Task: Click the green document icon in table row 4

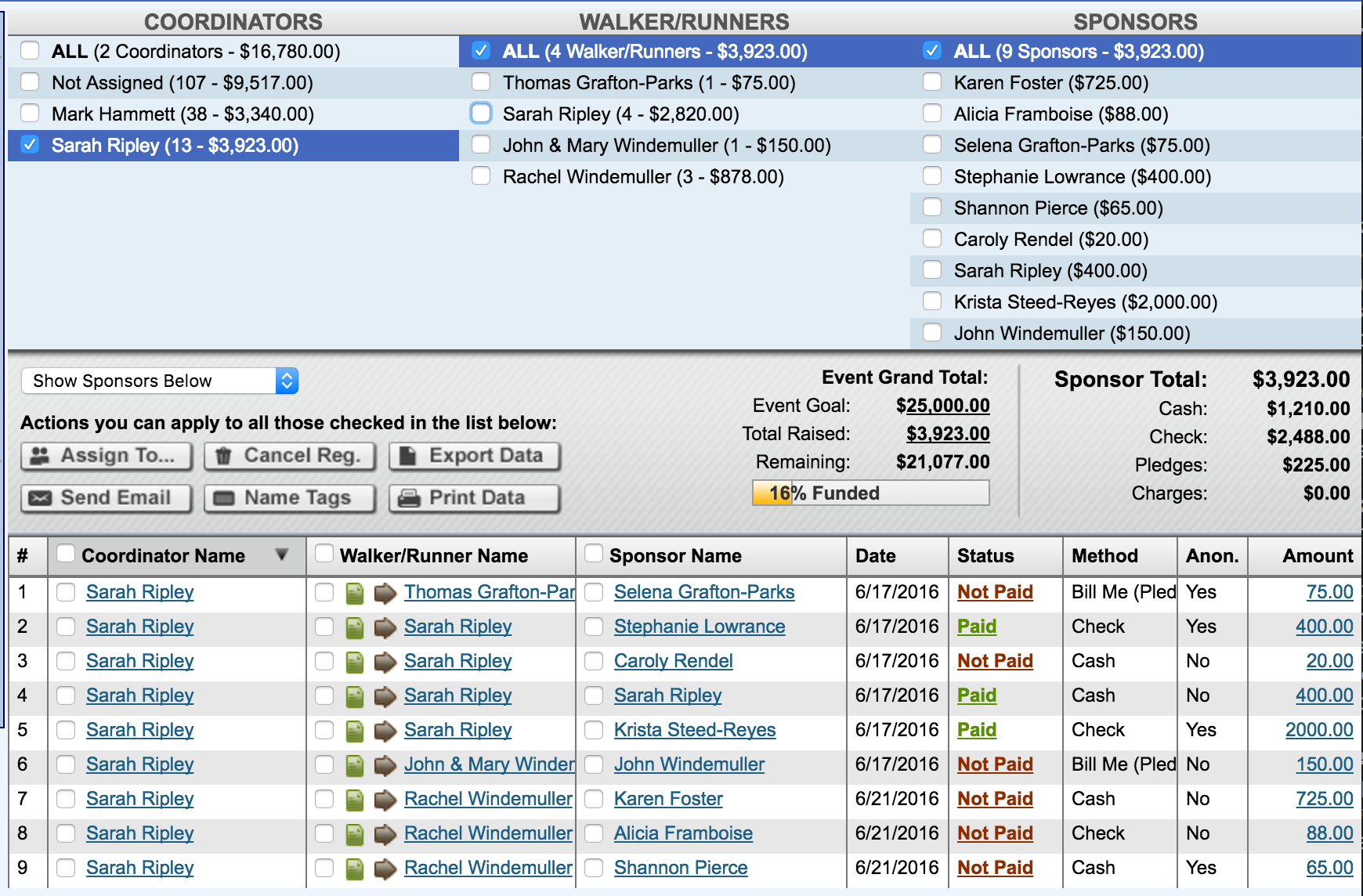Action: tap(355, 697)
